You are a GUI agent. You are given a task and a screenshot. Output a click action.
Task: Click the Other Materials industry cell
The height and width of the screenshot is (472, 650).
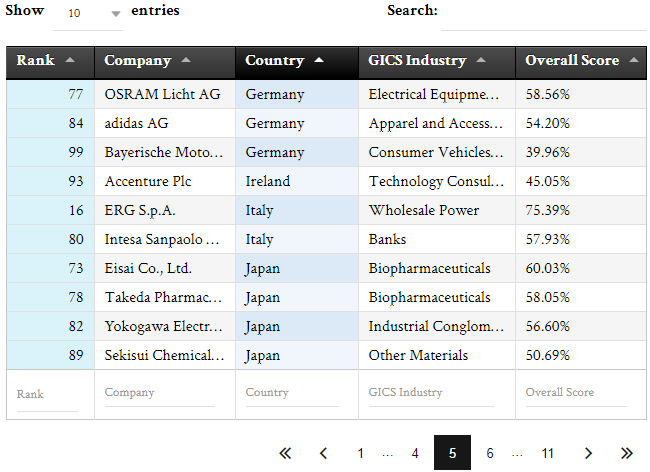[x=437, y=355]
